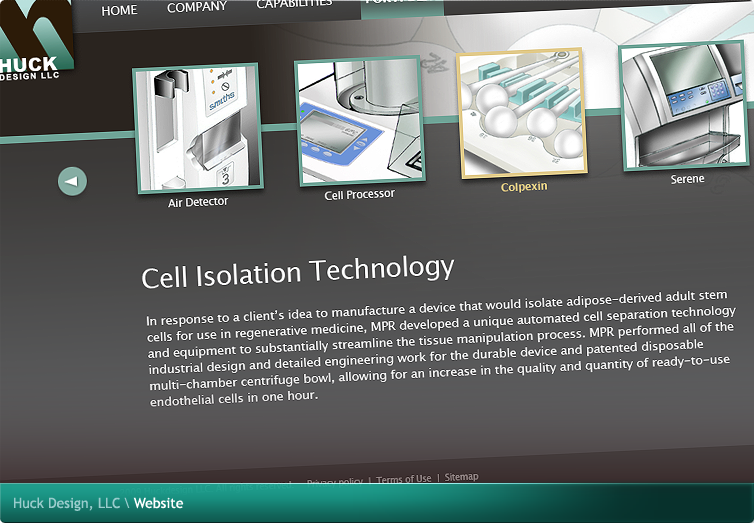Go to the previous portfolio items arrow
754x523 pixels.
click(72, 181)
